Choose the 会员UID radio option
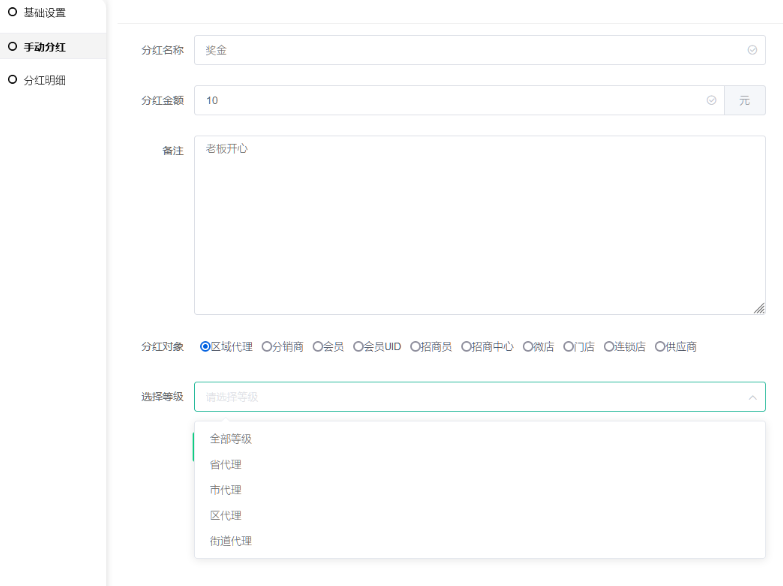 click(x=358, y=347)
